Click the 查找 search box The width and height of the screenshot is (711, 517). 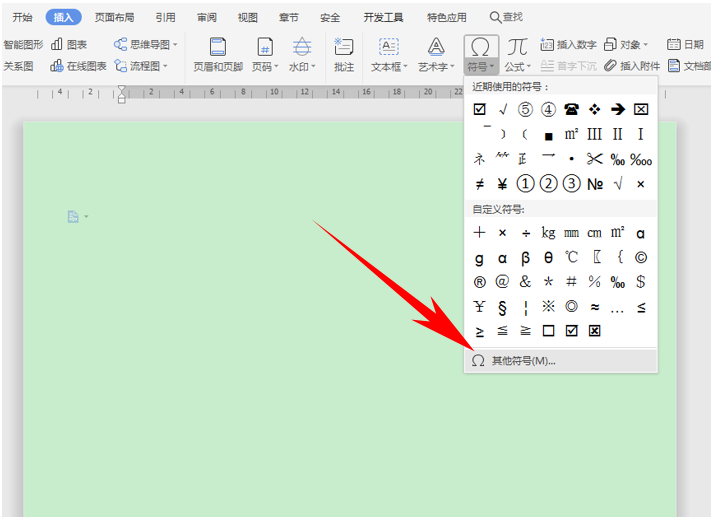tap(506, 17)
